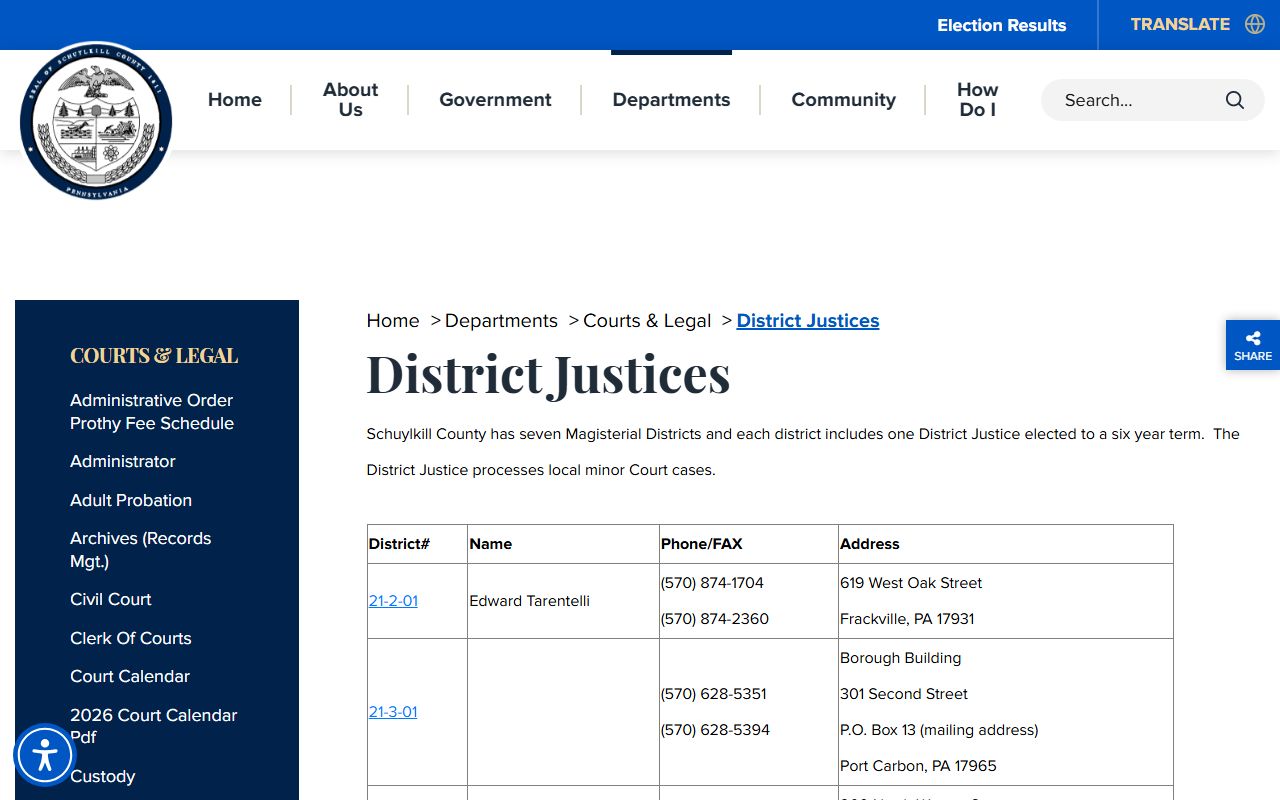This screenshot has height=800, width=1280.
Task: Click phone number (570) 874-1704
Action: 712,583
